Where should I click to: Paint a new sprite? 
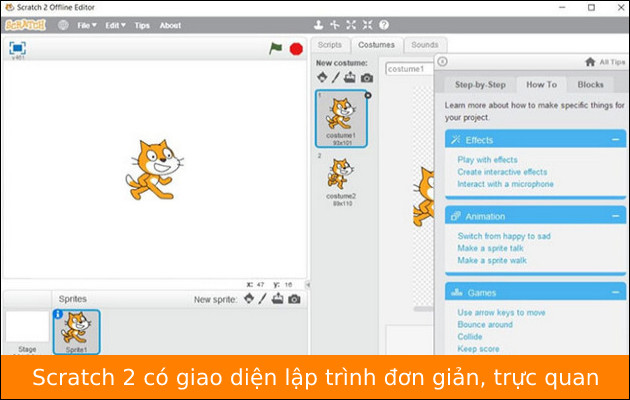262,299
